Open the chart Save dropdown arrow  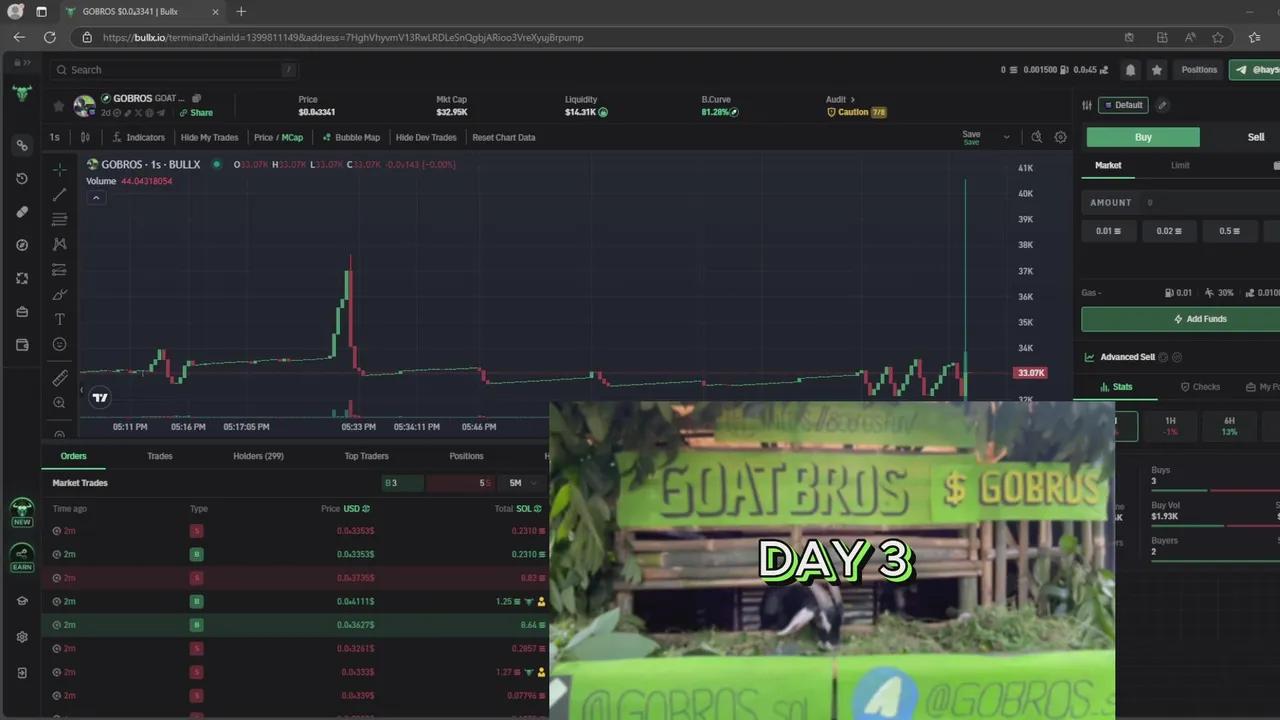tap(1007, 137)
